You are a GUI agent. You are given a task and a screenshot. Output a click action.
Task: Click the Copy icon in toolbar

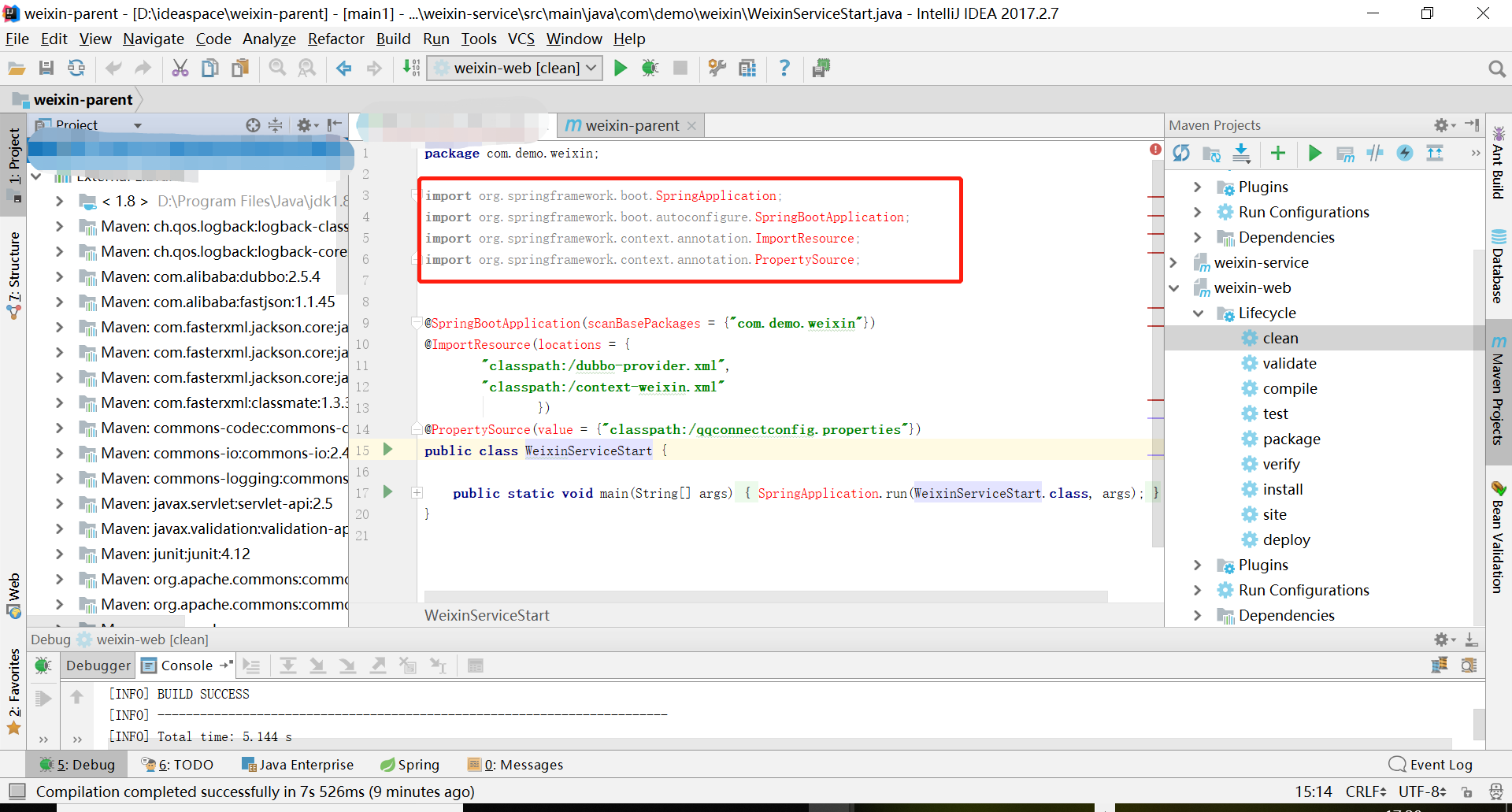click(210, 69)
